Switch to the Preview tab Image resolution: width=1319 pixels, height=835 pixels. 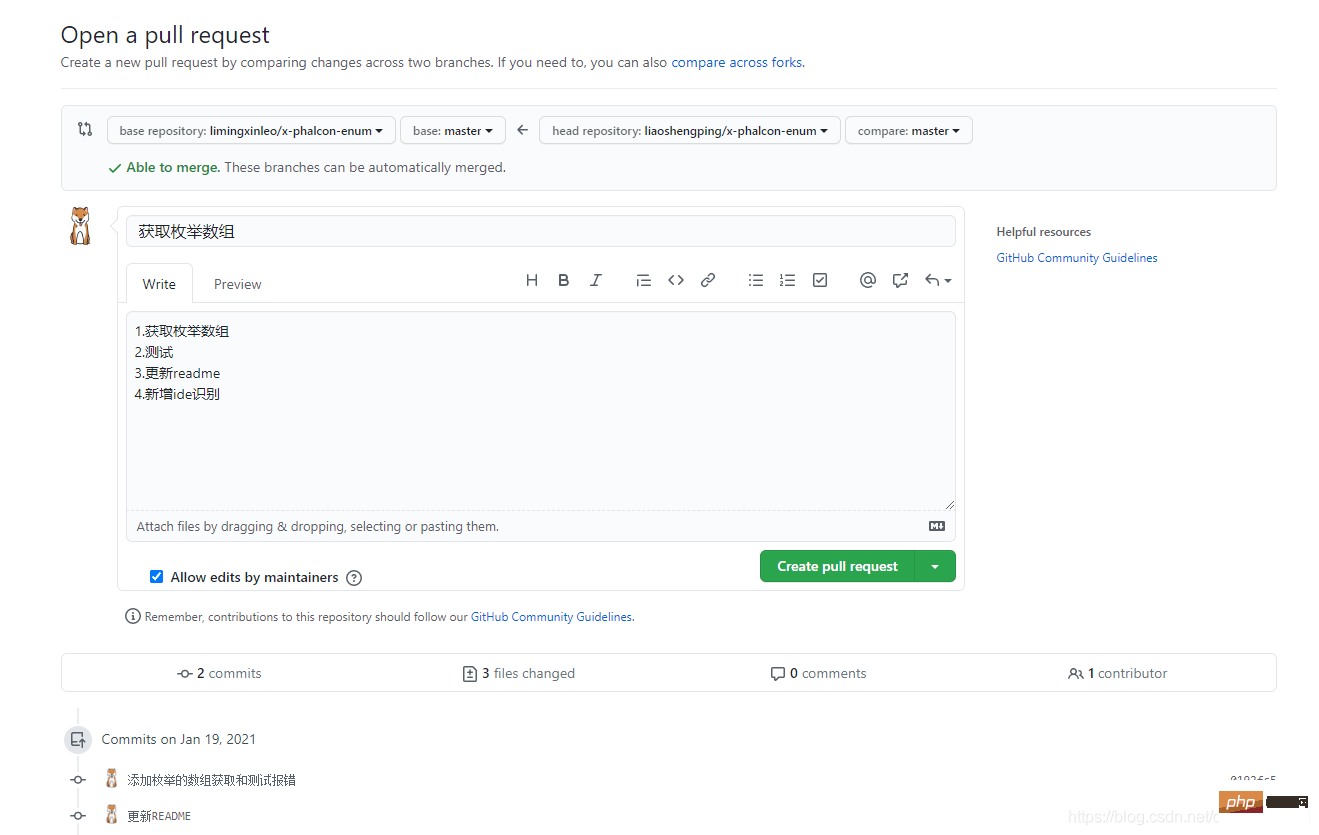tap(238, 284)
